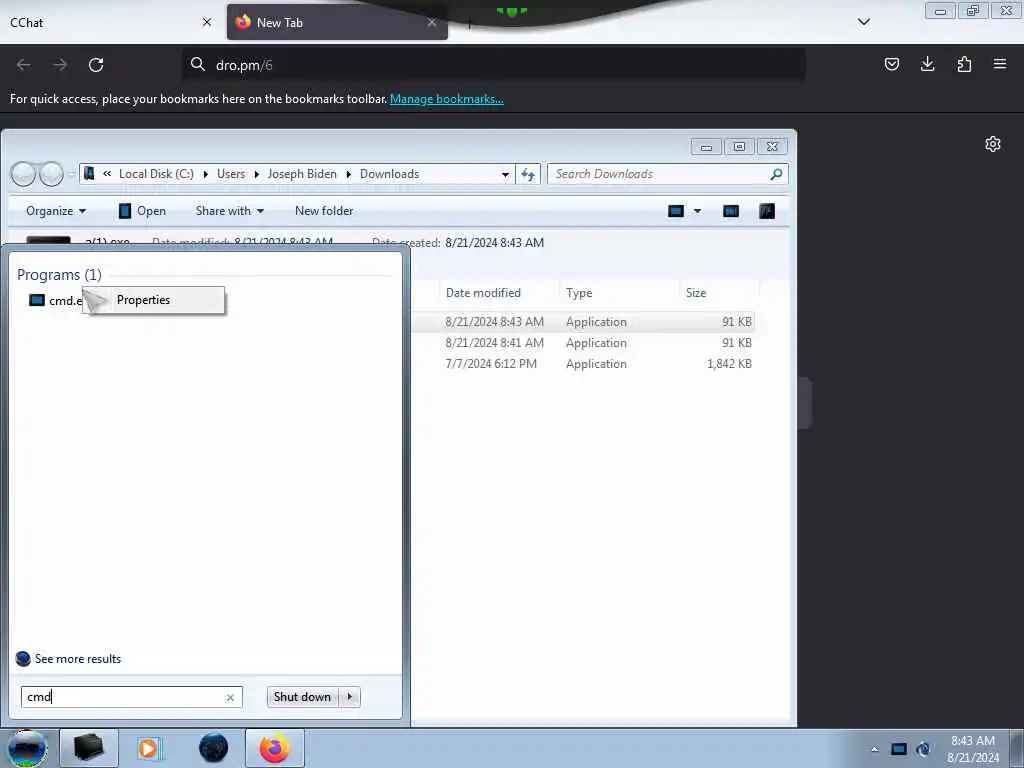Screen dimensions: 1024x768
Task: Open the Manage bookmarks link
Action: 447,99
